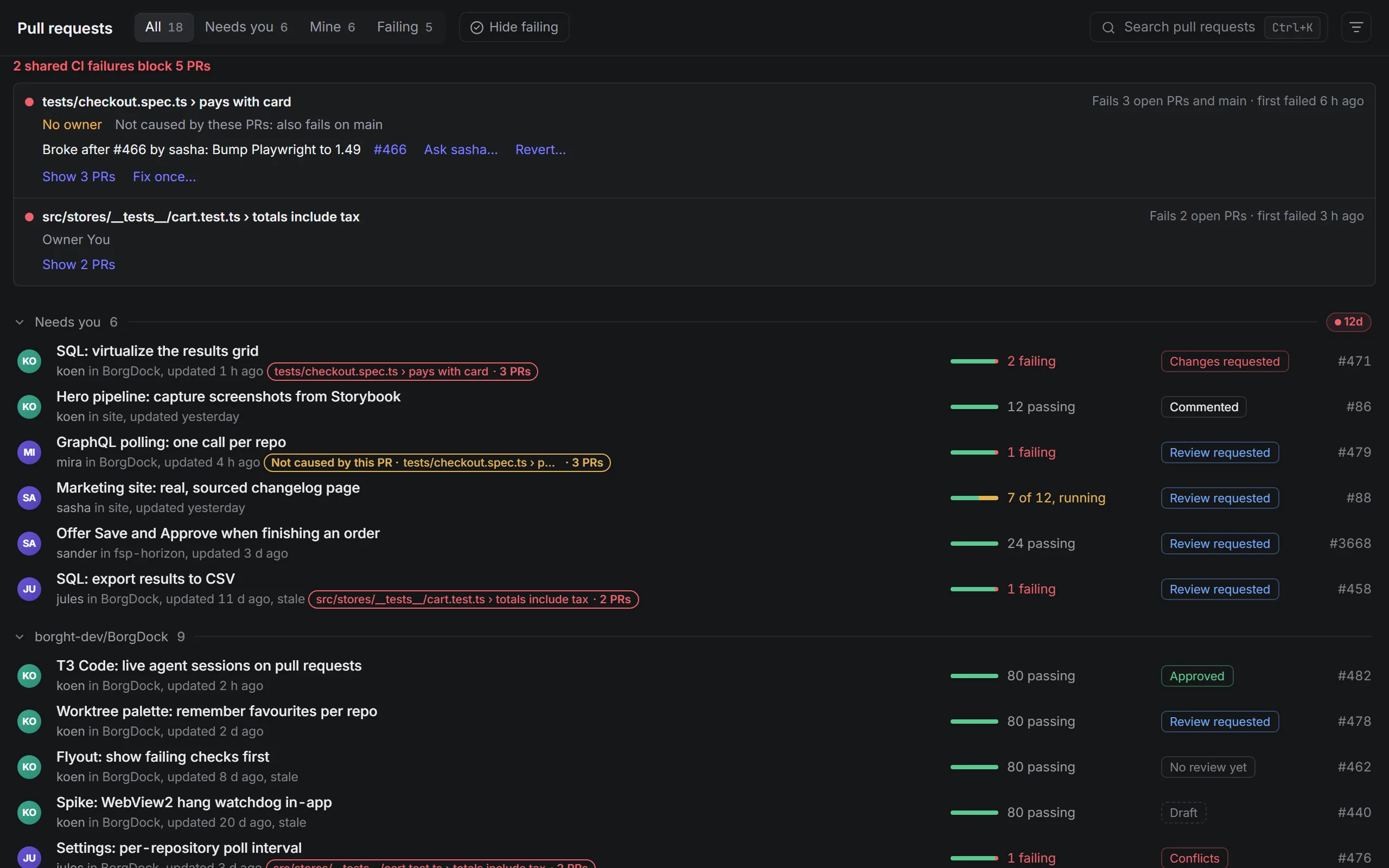Open the #466 pull request link
Viewport: 1389px width, 868px height.
tap(390, 150)
